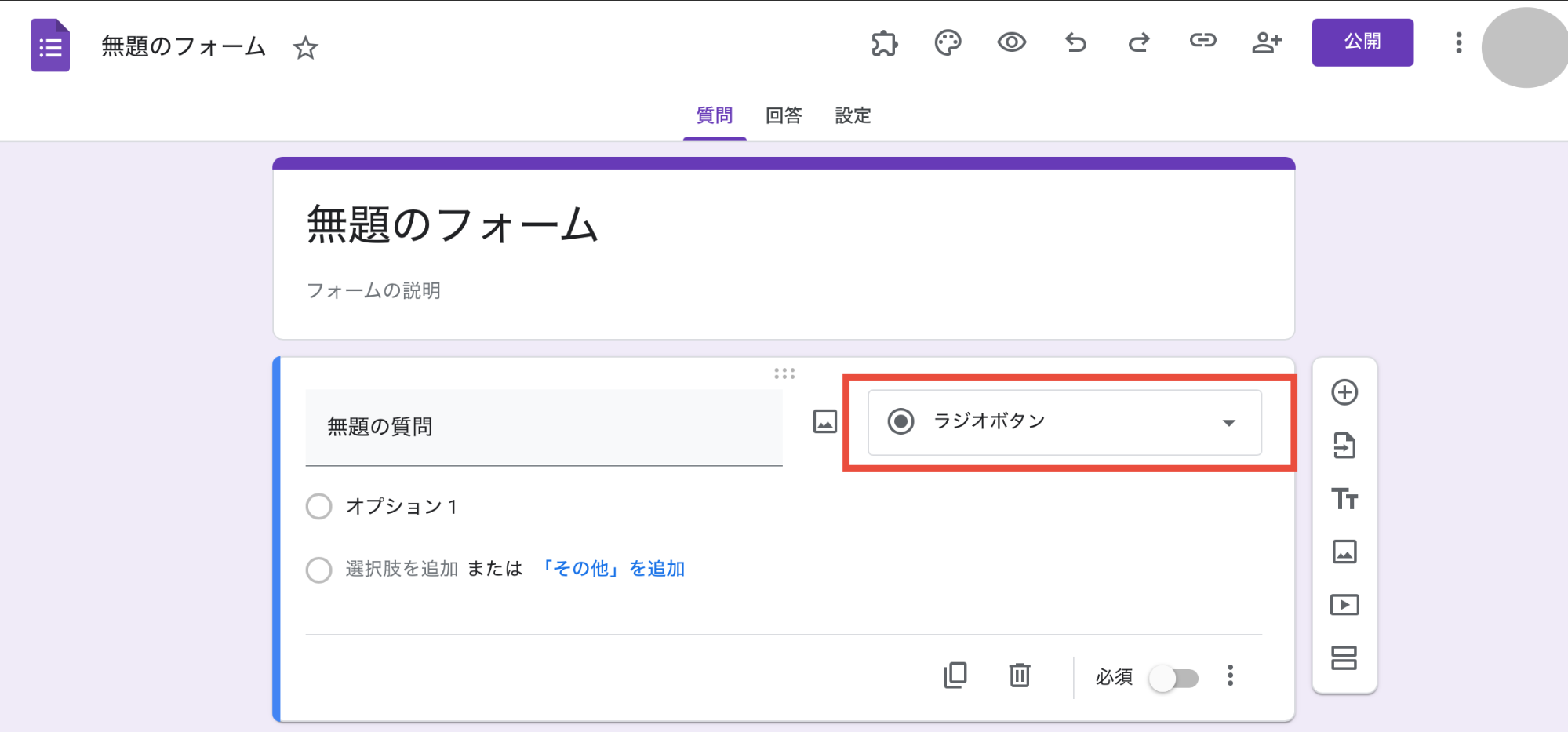
Task: Edit the オプション 1 option text
Action: 402,507
